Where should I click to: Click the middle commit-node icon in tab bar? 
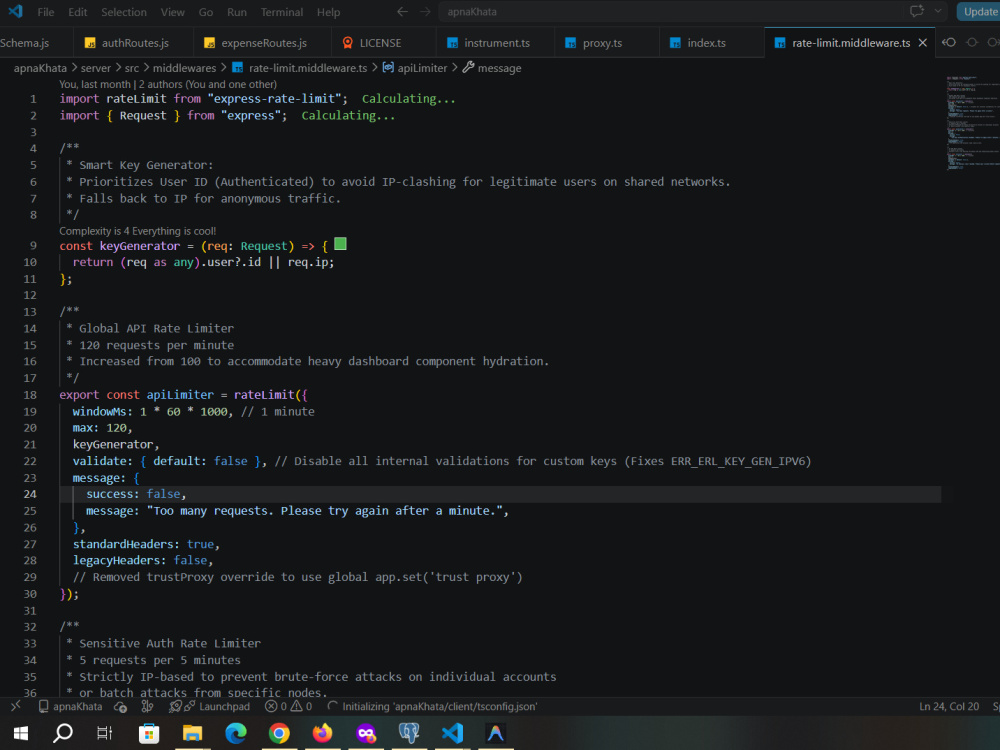pos(972,43)
